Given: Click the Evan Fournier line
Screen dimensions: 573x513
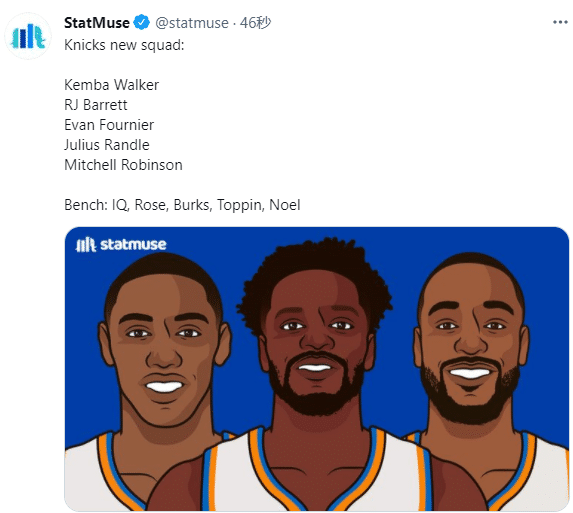Looking at the screenshot, I should tap(109, 125).
